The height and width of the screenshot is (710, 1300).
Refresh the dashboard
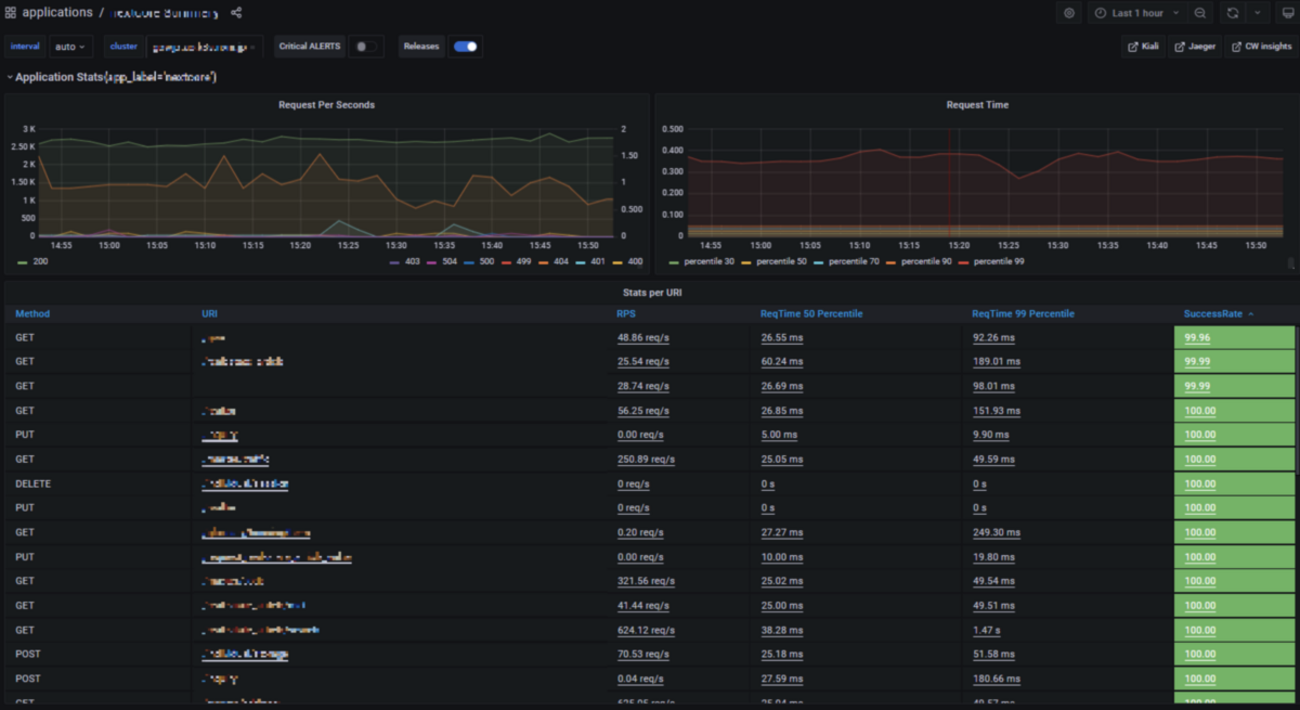1232,13
